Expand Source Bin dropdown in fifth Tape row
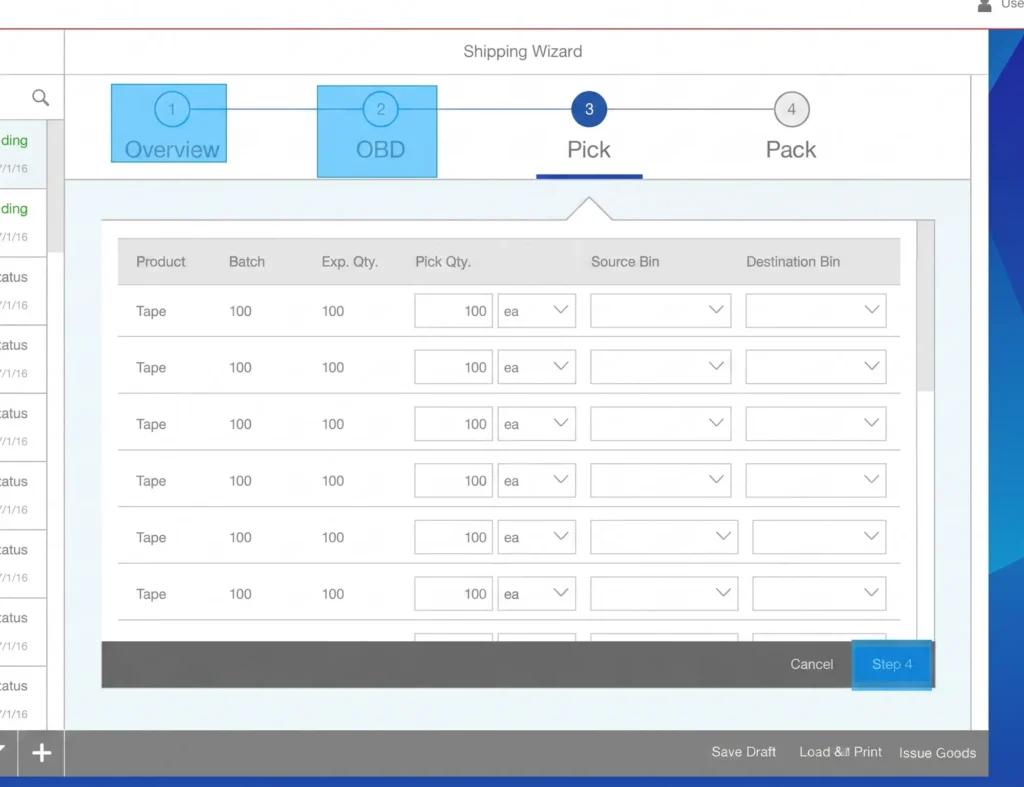Image resolution: width=1024 pixels, height=787 pixels. coord(664,537)
